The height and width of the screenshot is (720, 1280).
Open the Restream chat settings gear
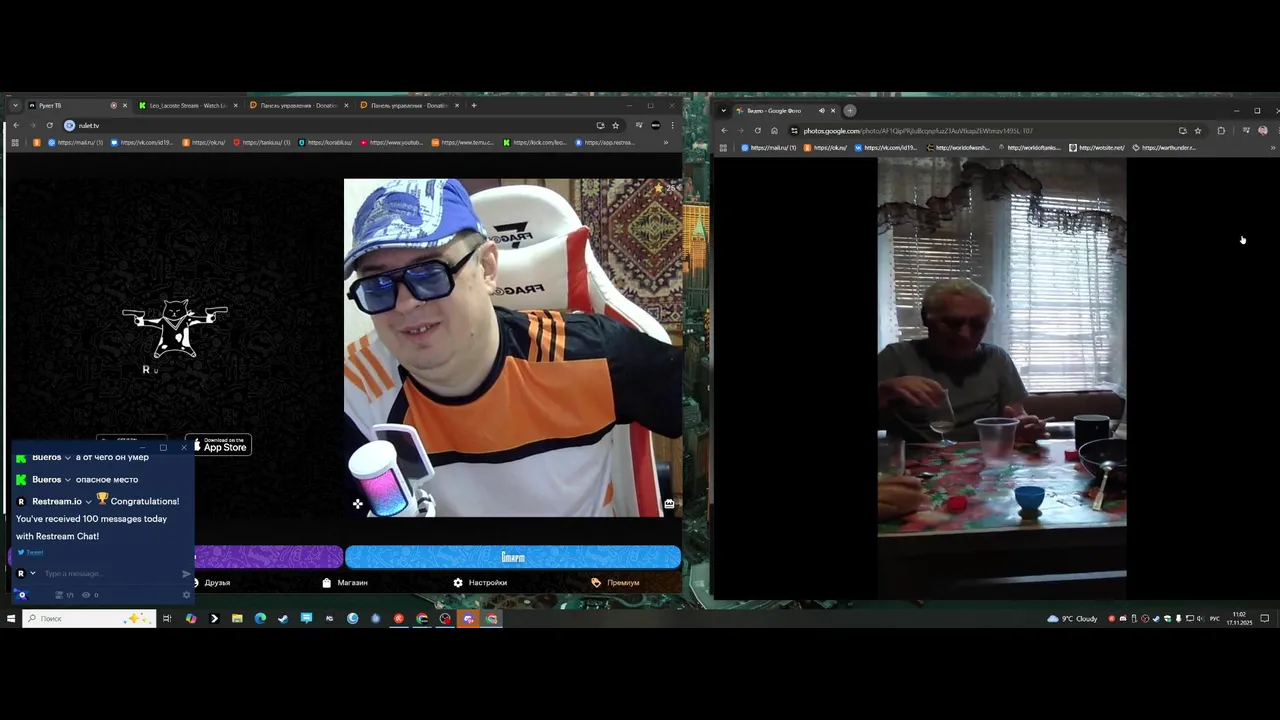[x=186, y=595]
